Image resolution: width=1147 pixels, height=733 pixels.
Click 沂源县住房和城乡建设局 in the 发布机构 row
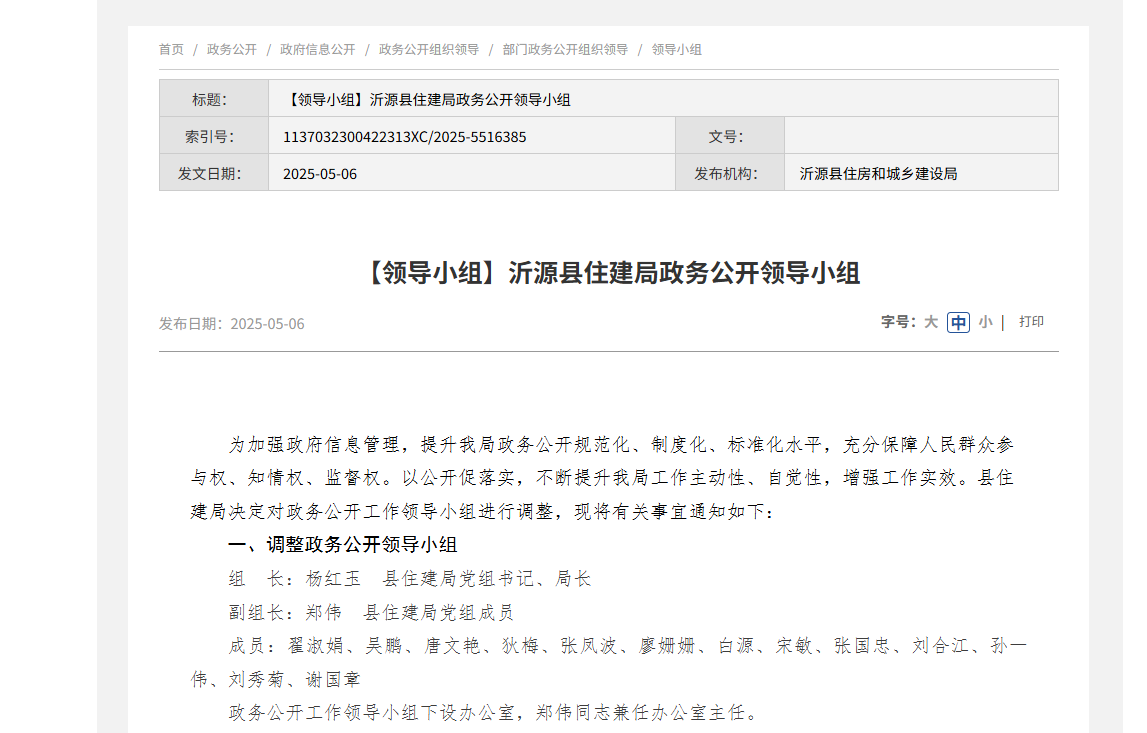pos(878,174)
